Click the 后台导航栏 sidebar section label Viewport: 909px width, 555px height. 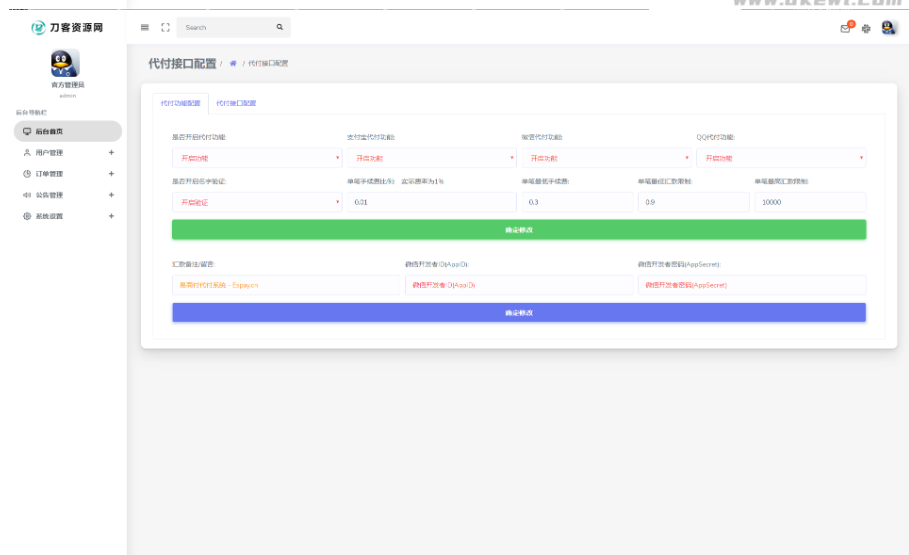tap(31, 113)
